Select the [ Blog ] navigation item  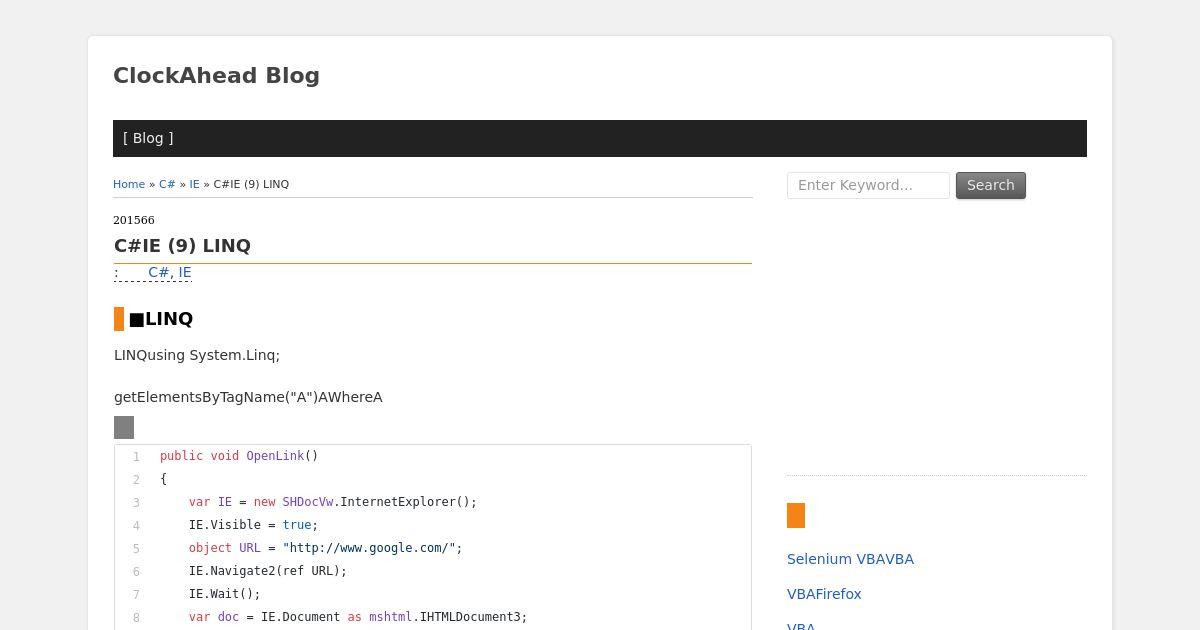(148, 138)
